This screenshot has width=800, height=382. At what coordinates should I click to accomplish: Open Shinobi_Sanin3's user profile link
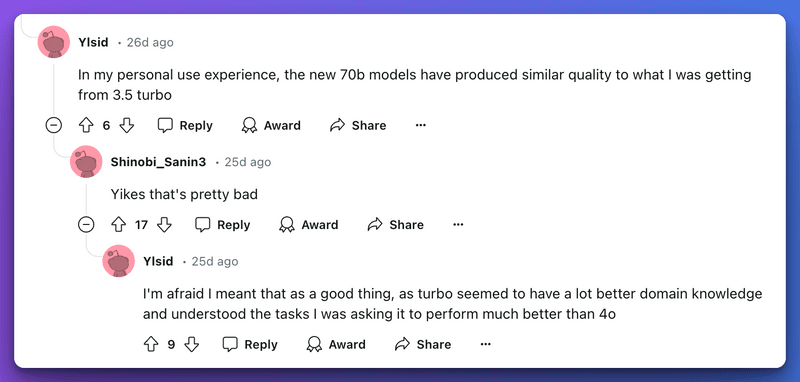coord(158,162)
